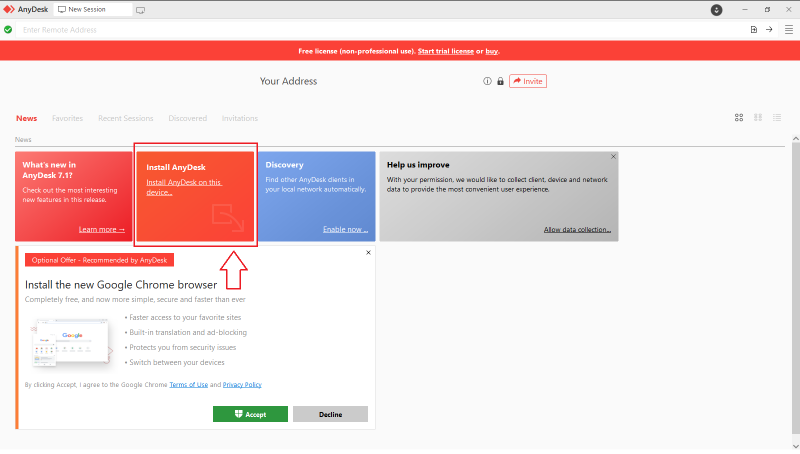Screen dimensions: 800x454
Task: Click the connect arrow icon in address bar
Action: coord(769,30)
